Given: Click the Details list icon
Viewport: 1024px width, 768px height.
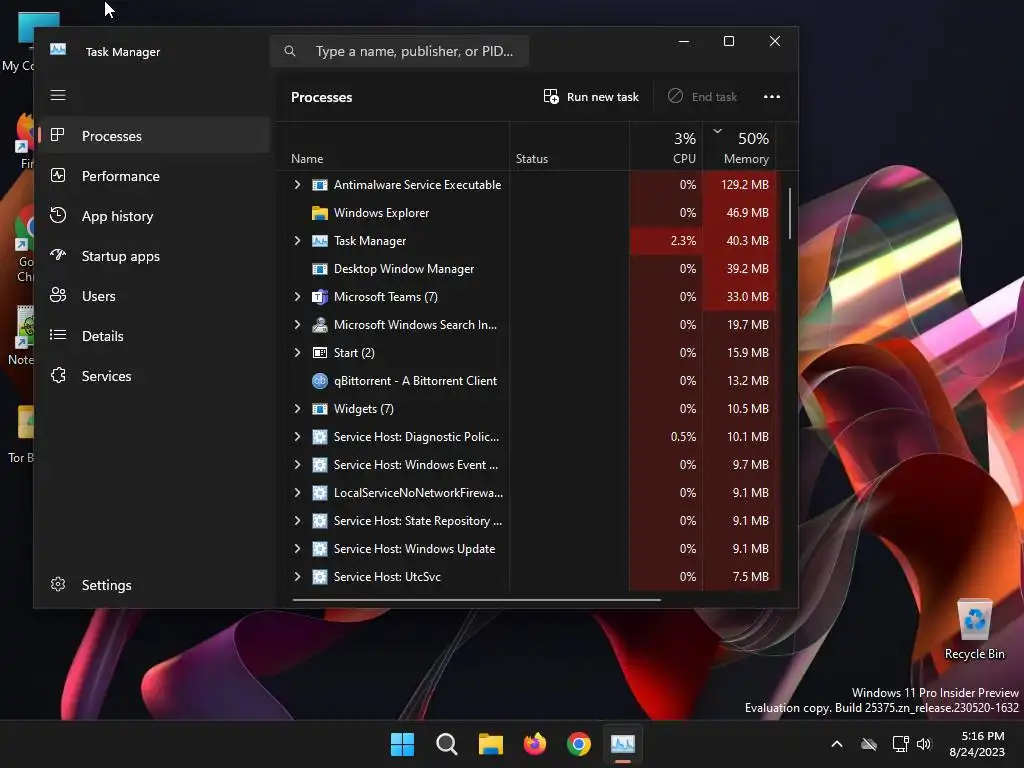Looking at the screenshot, I should coord(58,335).
